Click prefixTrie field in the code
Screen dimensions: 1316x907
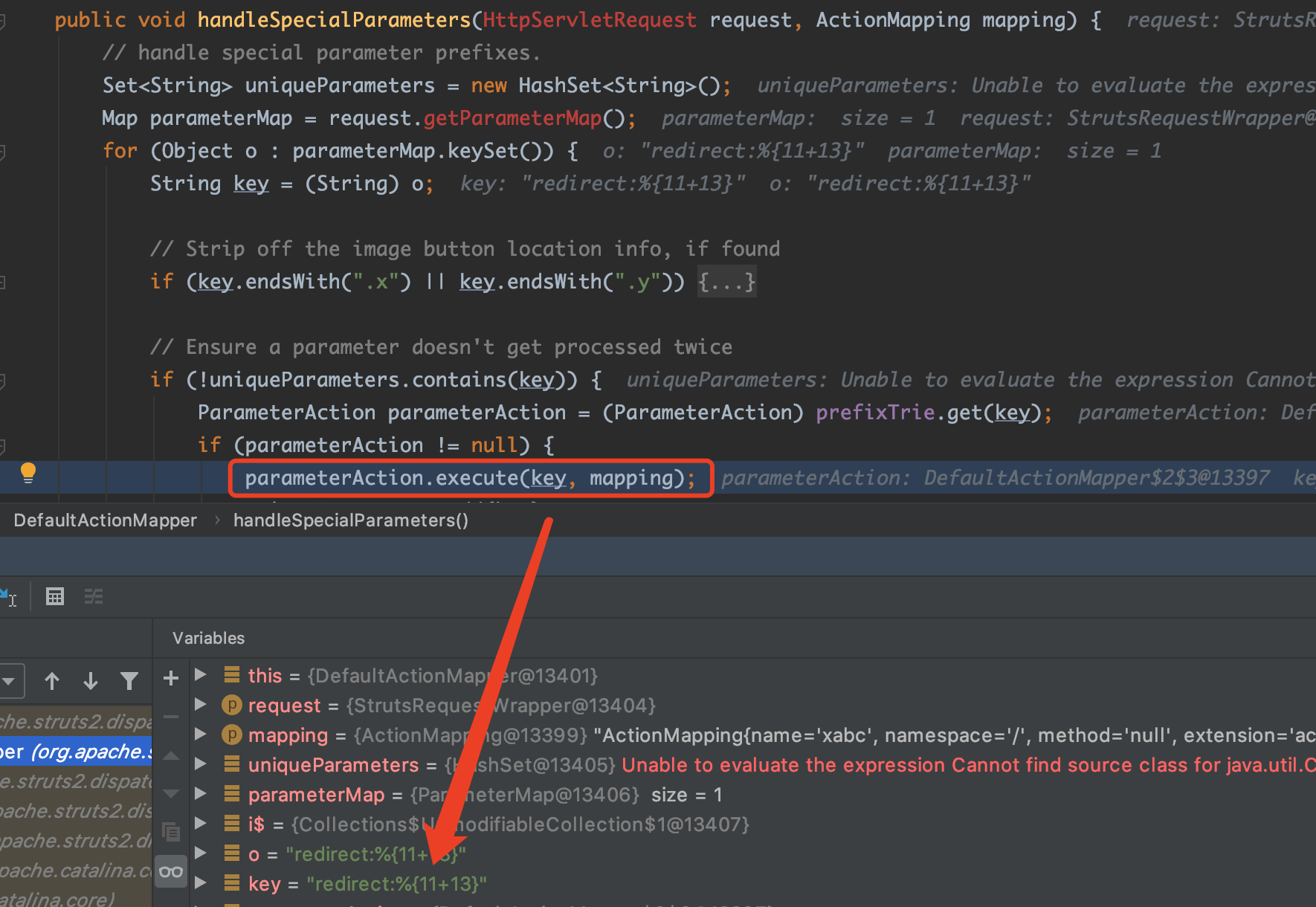click(x=875, y=413)
